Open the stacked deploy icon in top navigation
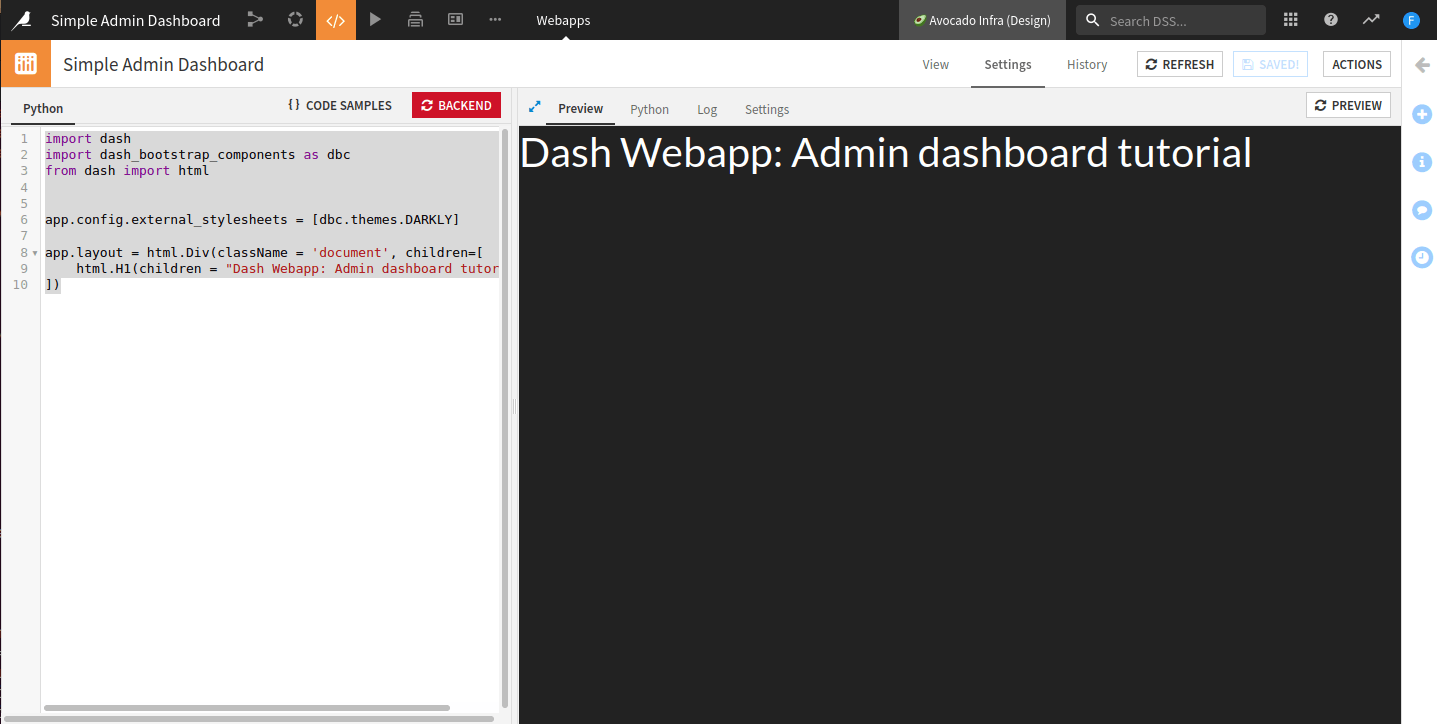Viewport: 1437px width, 724px height. pos(415,20)
